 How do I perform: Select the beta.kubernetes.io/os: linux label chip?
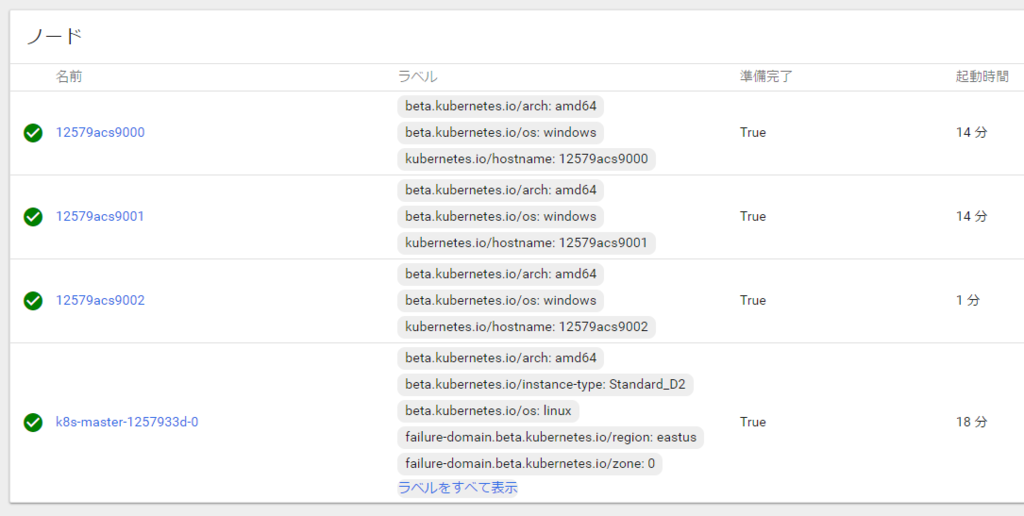click(x=488, y=411)
